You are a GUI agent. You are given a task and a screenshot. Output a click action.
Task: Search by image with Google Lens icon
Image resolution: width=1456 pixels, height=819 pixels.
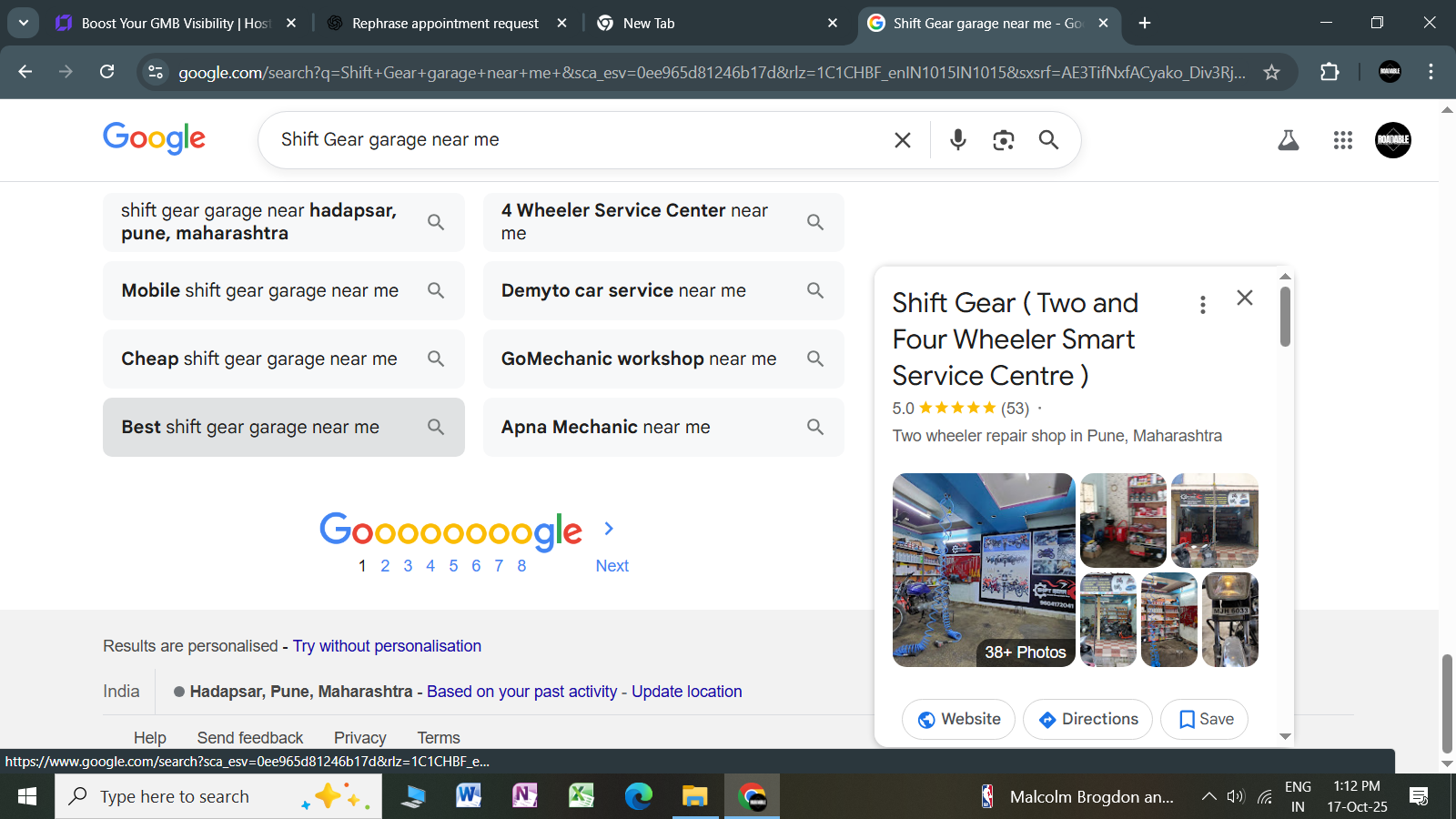coord(1004,140)
